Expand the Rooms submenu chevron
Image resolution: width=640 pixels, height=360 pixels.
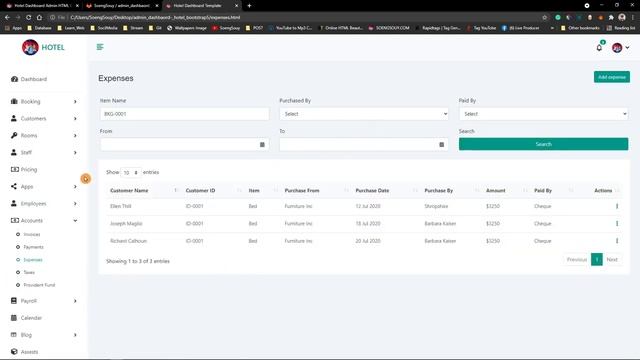pyautogui.click(x=75, y=136)
